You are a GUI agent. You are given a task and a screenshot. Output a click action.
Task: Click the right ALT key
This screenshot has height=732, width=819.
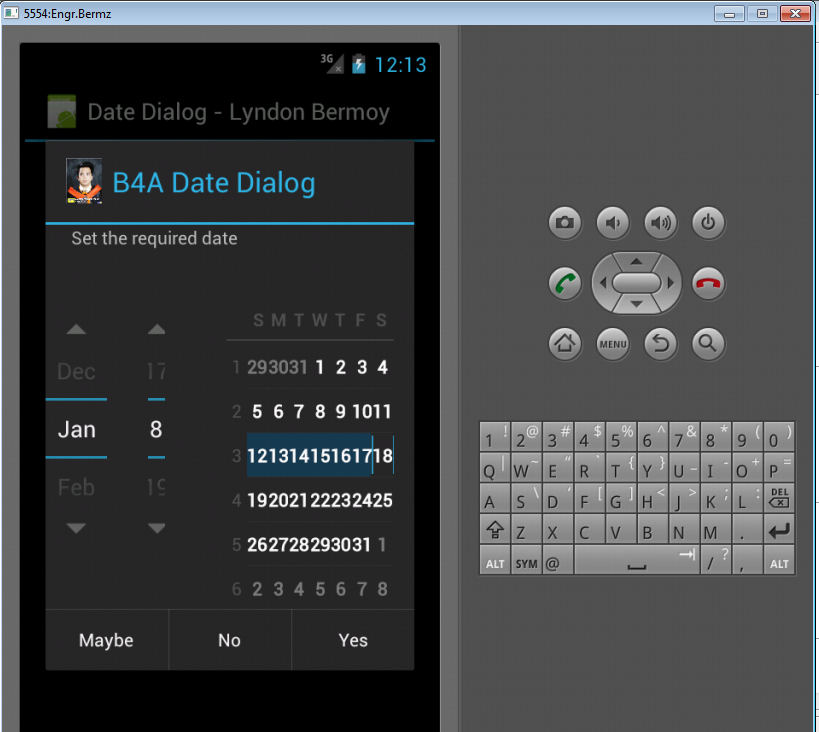pos(779,561)
